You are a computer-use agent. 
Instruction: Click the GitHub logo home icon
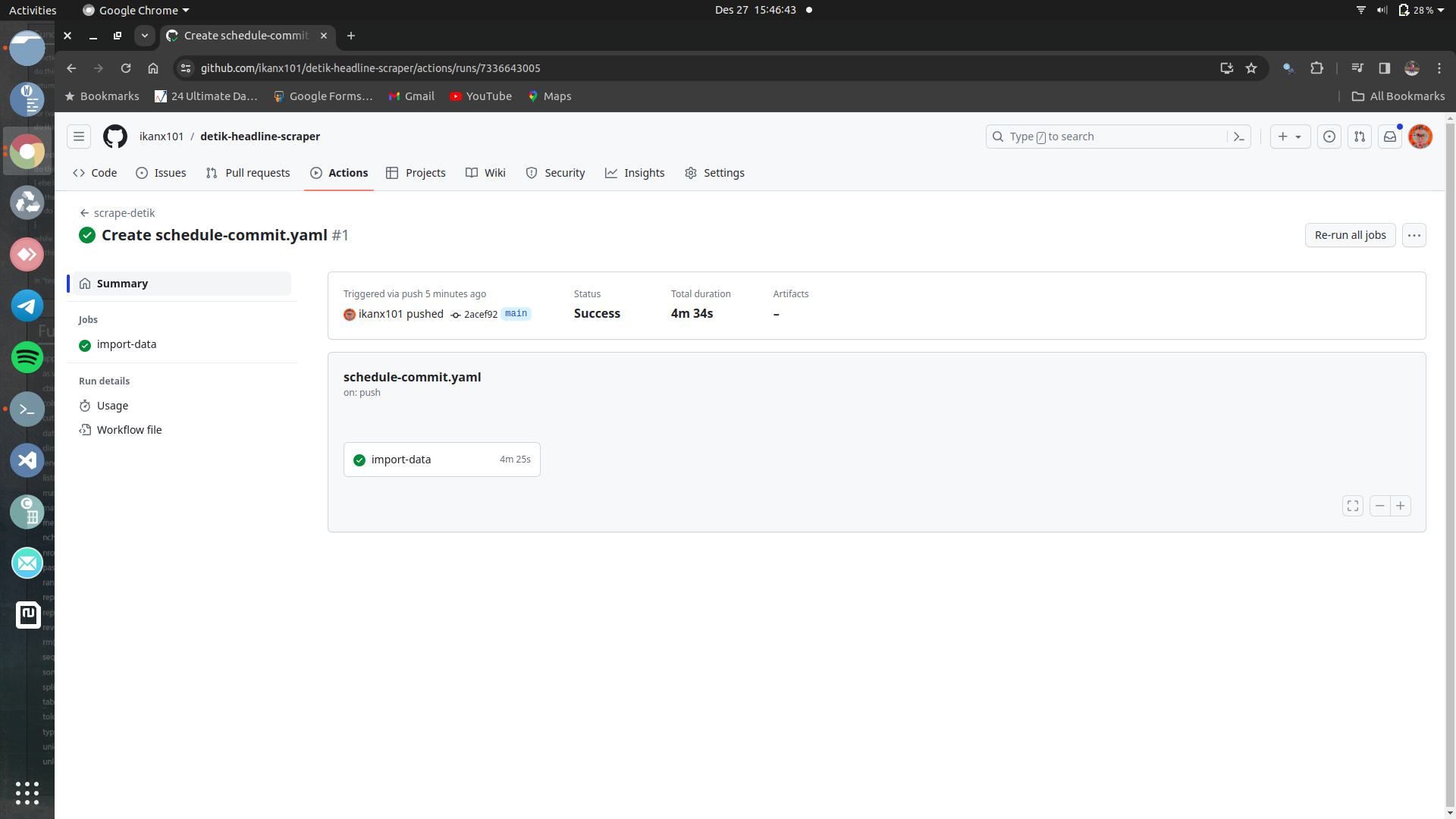(115, 136)
